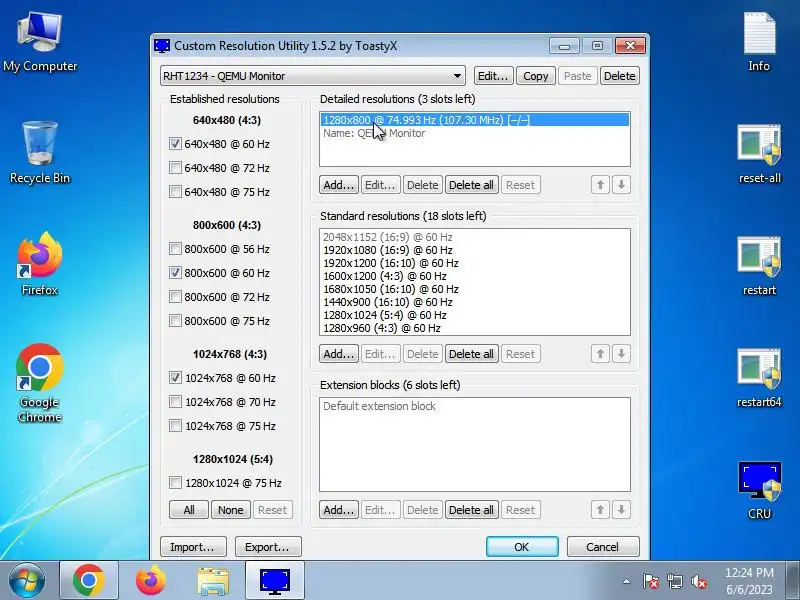Add a detailed resolution
Viewport: 800px width, 600px height.
(339, 185)
